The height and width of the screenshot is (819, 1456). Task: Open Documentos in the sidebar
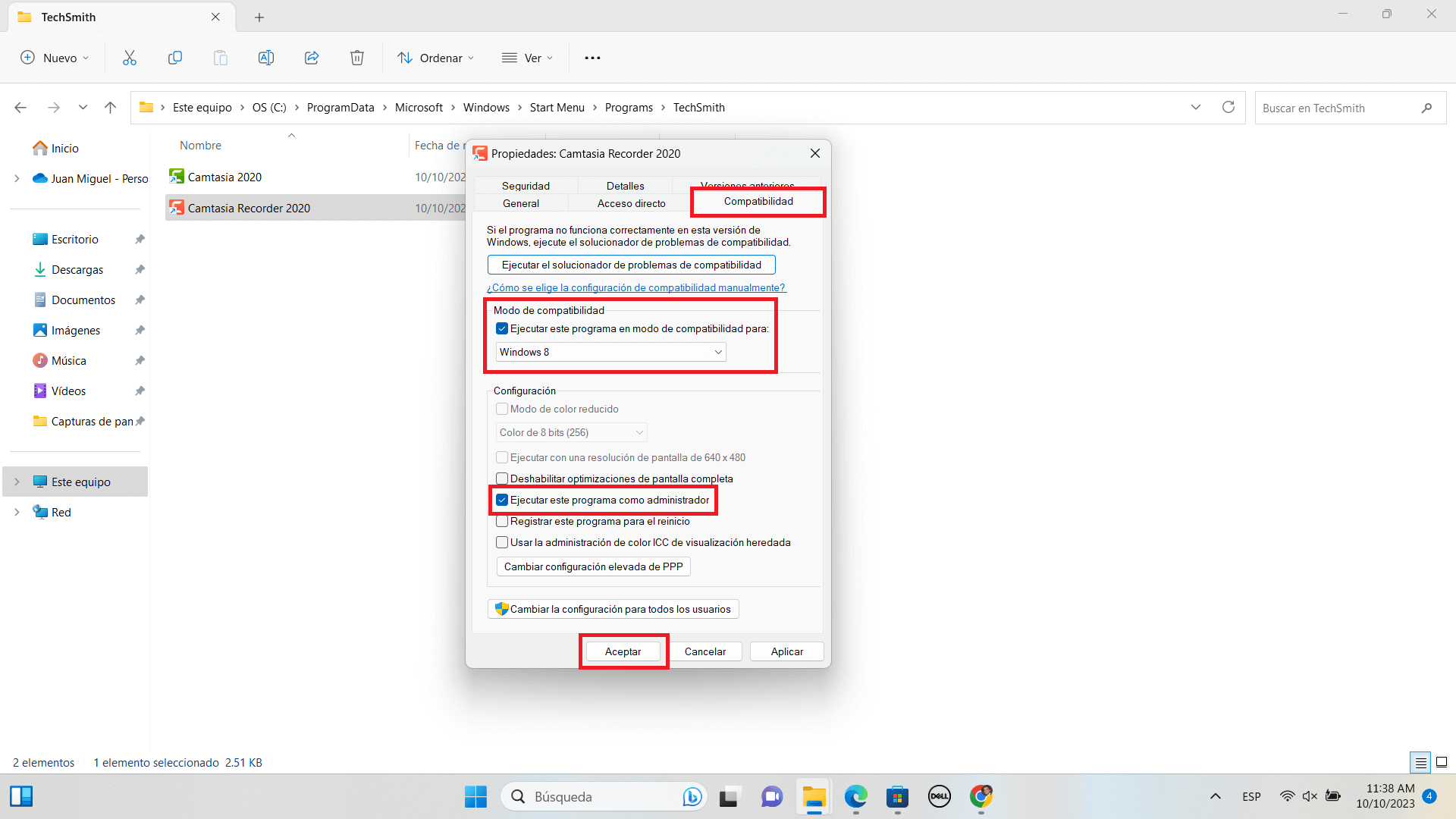(83, 300)
